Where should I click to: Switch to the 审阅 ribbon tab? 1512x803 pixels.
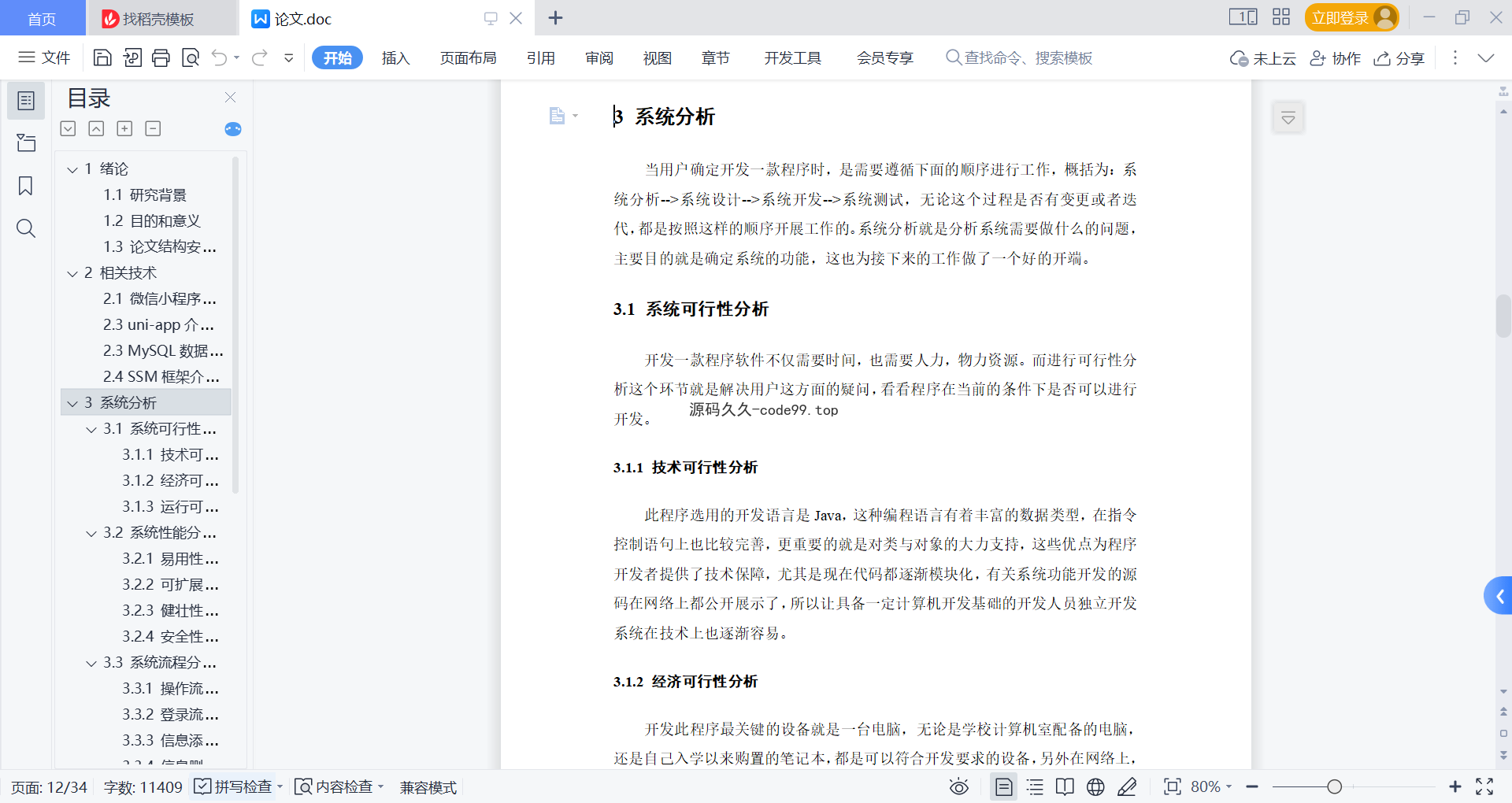coord(599,57)
